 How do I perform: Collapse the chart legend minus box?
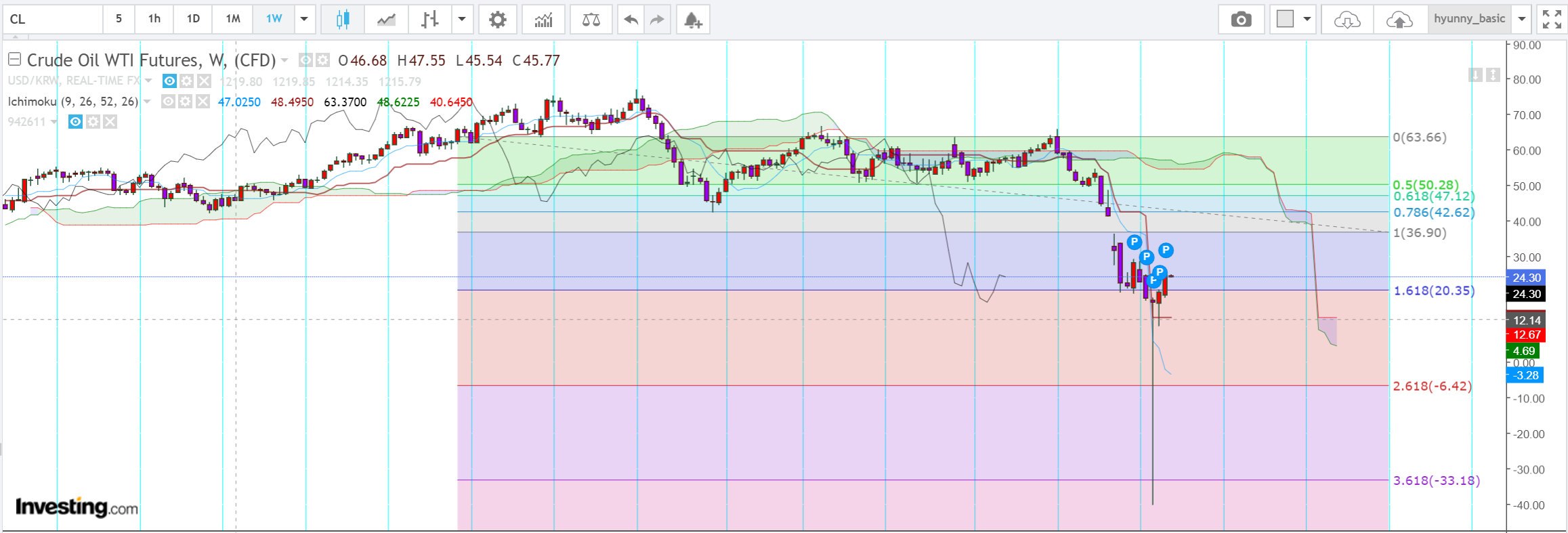pos(14,60)
